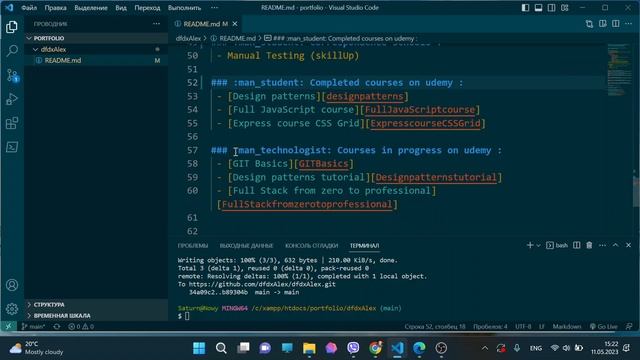Select the ТЕРМИНАЛ panel tab
640x360 pixels.
pos(364,245)
